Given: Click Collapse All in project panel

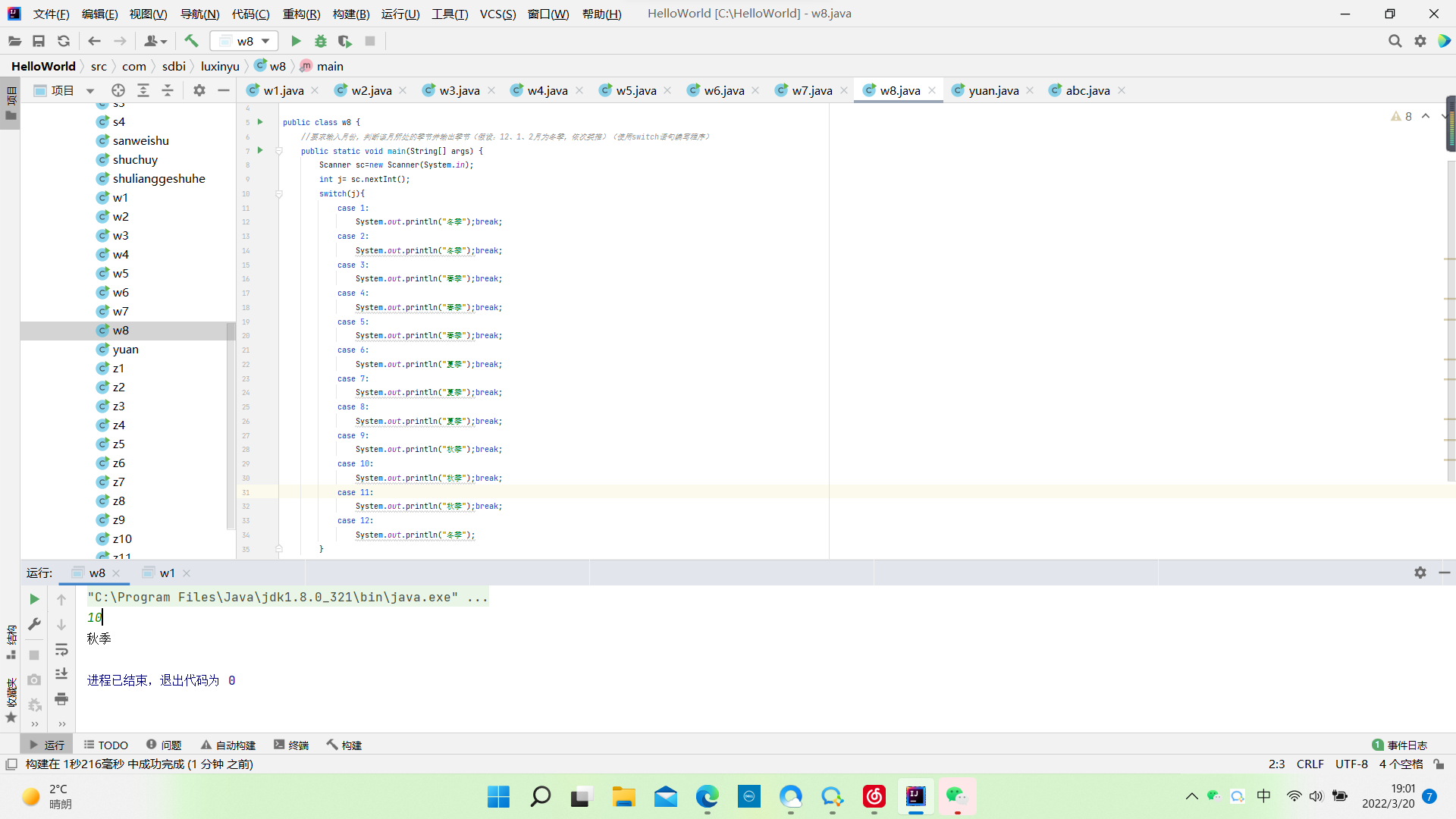Looking at the screenshot, I should 168,90.
